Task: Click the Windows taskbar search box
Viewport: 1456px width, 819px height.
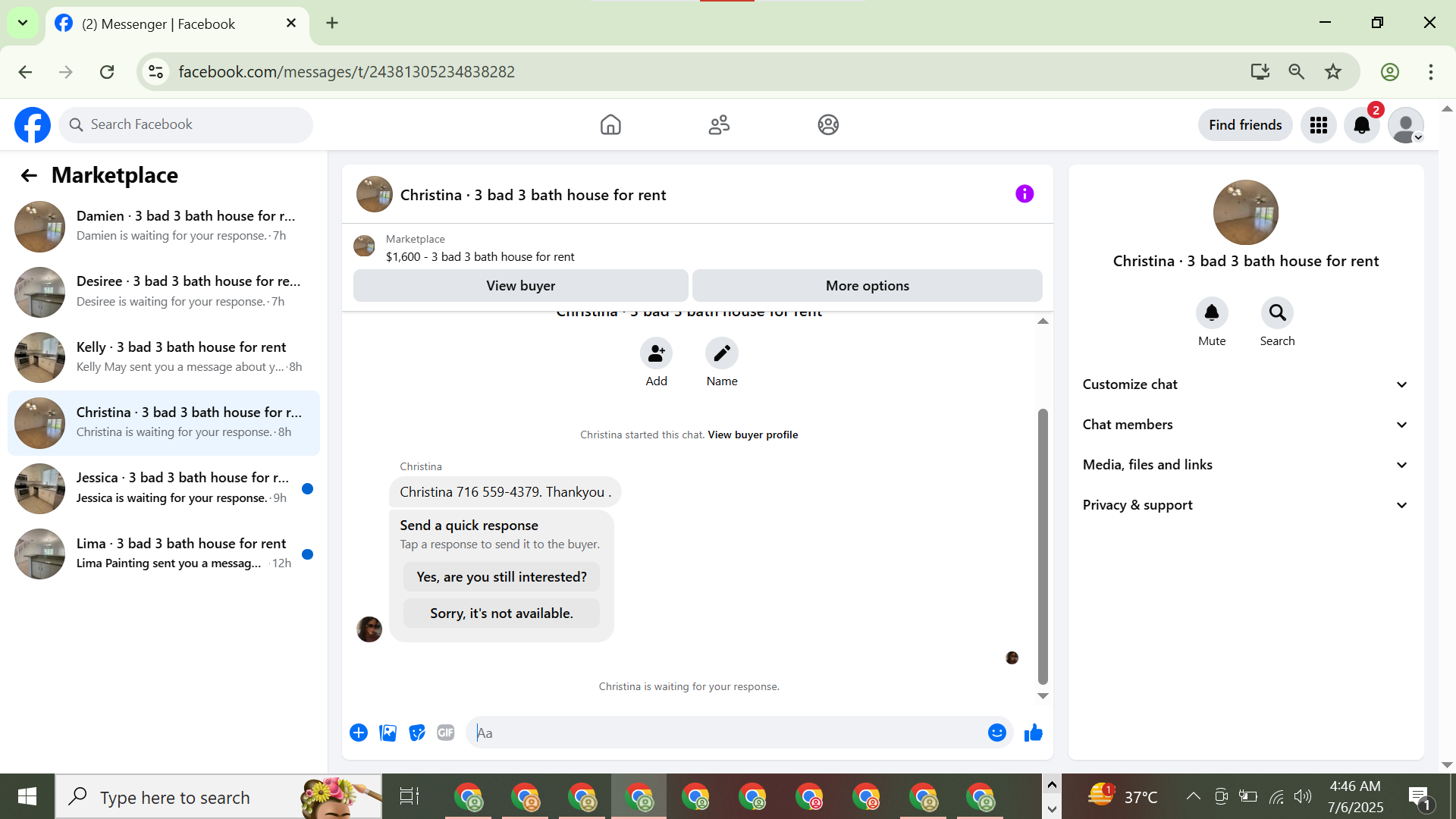Action: point(218,796)
